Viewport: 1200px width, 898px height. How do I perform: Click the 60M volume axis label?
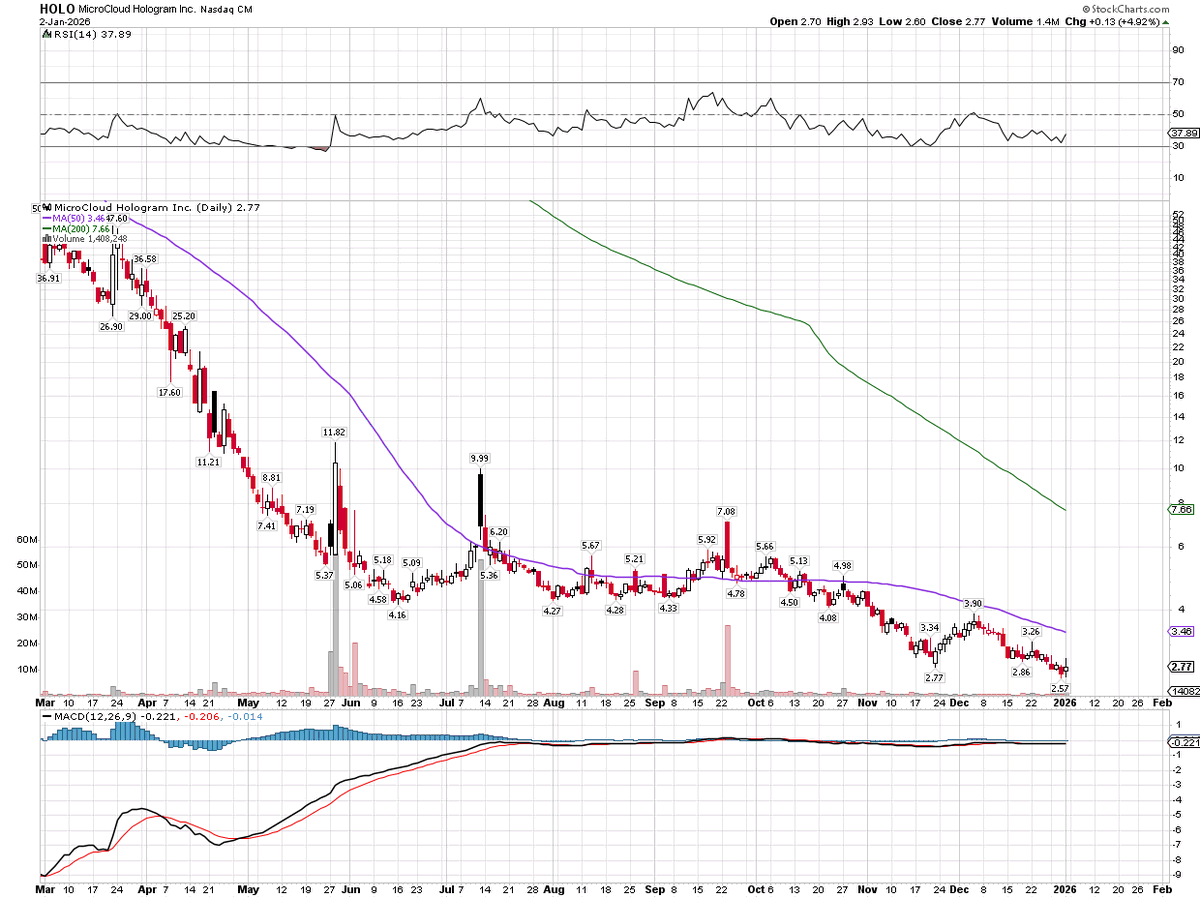[27, 539]
